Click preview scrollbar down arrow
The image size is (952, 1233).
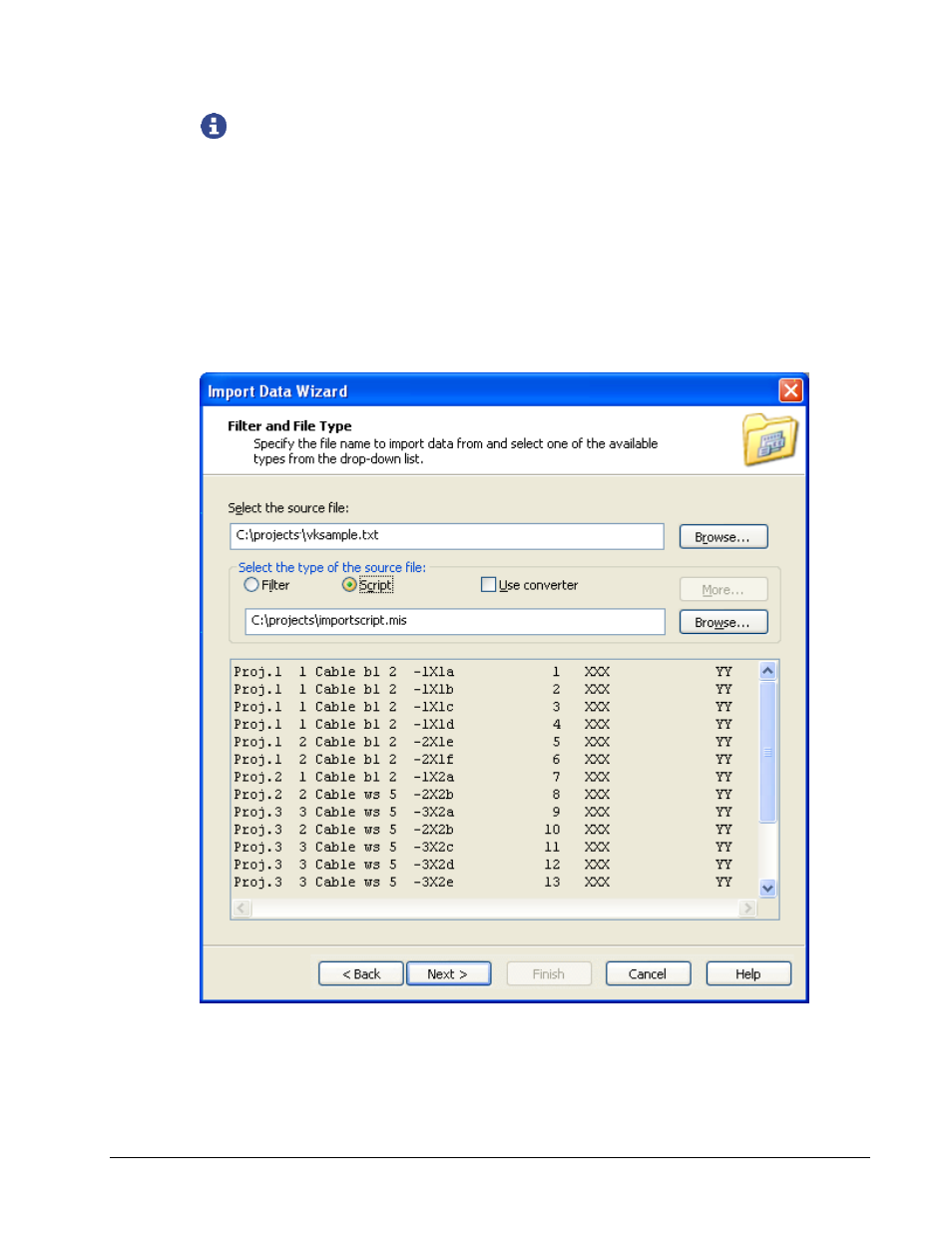click(x=767, y=888)
